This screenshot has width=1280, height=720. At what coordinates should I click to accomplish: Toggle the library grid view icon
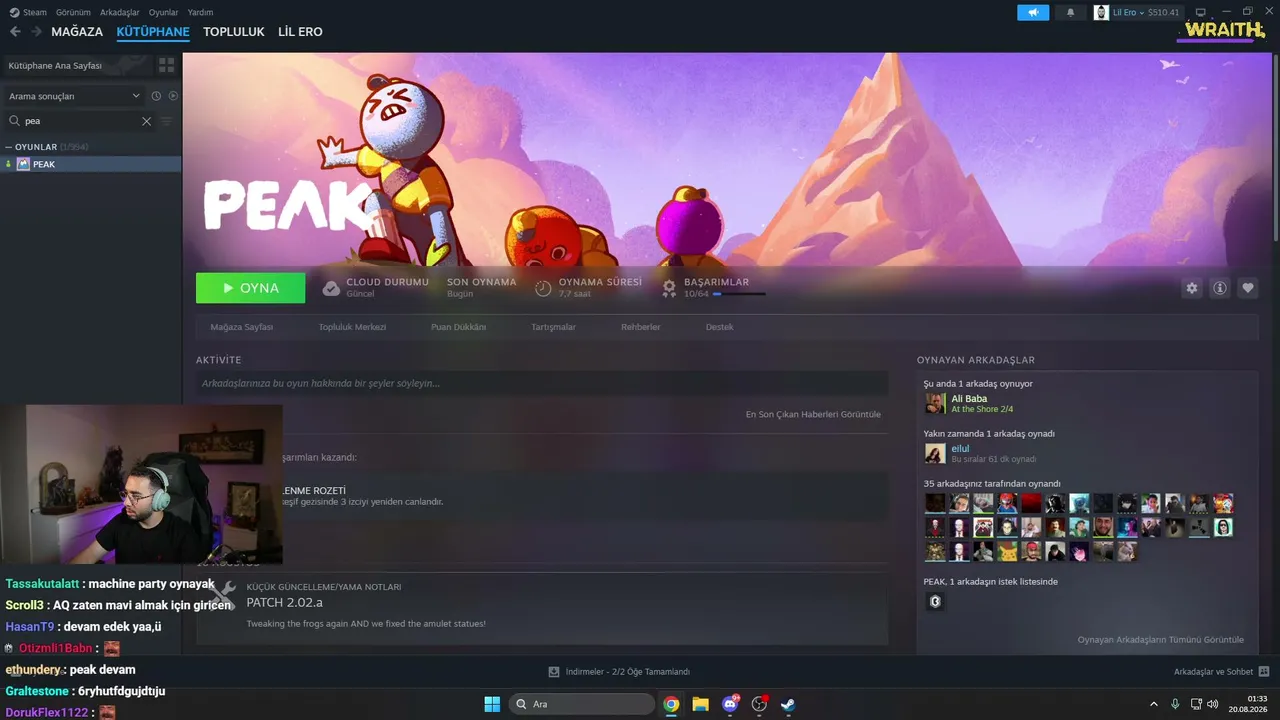pyautogui.click(x=166, y=65)
